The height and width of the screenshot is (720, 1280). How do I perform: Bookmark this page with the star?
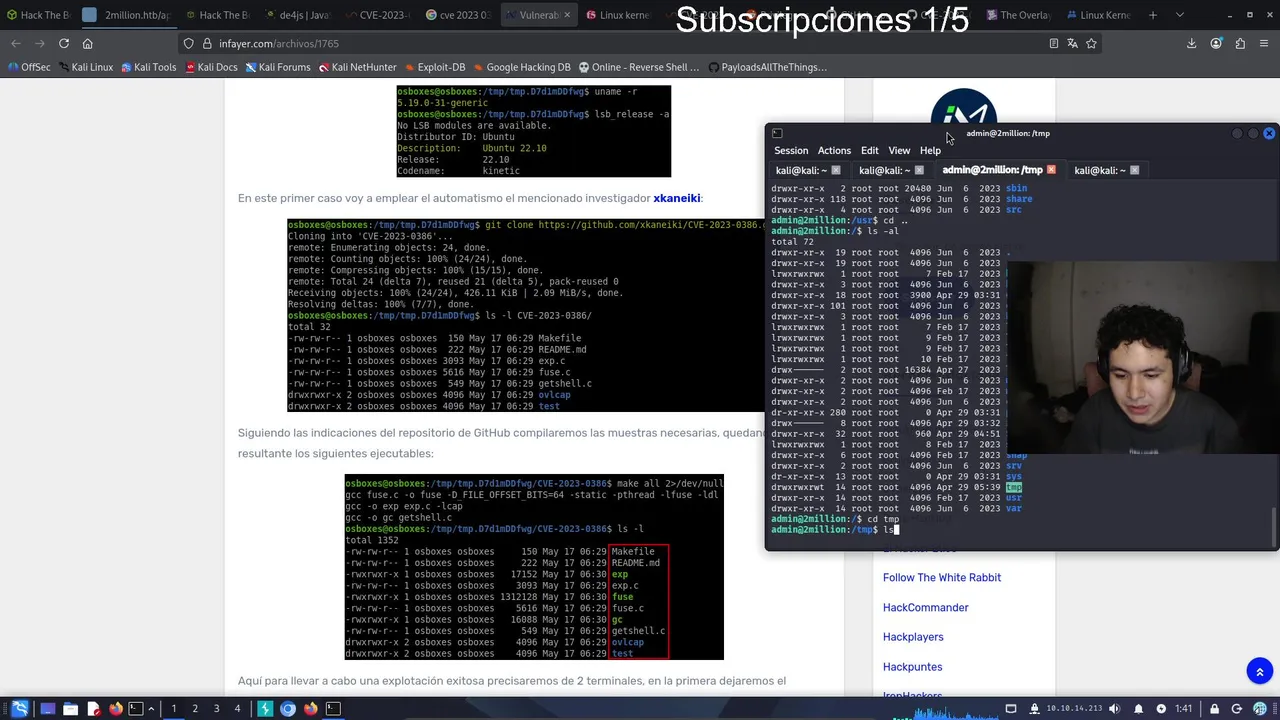point(1091,43)
